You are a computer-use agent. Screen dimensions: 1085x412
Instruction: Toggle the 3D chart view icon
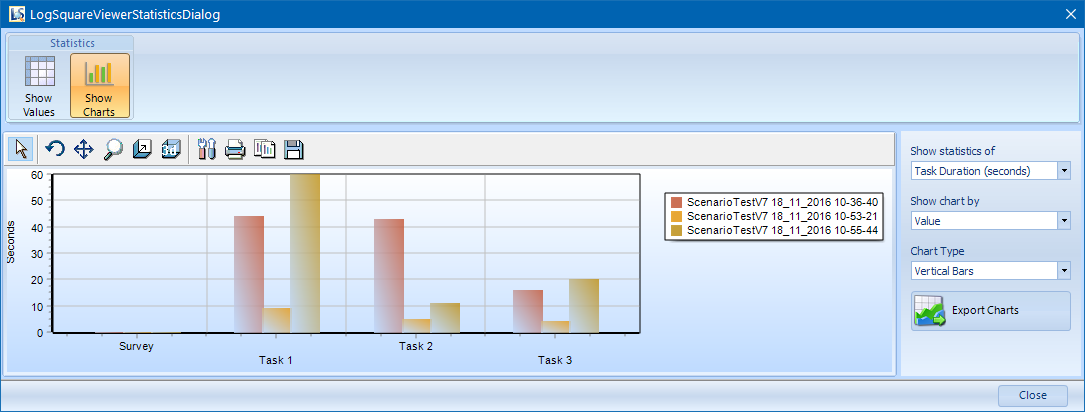(x=171, y=150)
